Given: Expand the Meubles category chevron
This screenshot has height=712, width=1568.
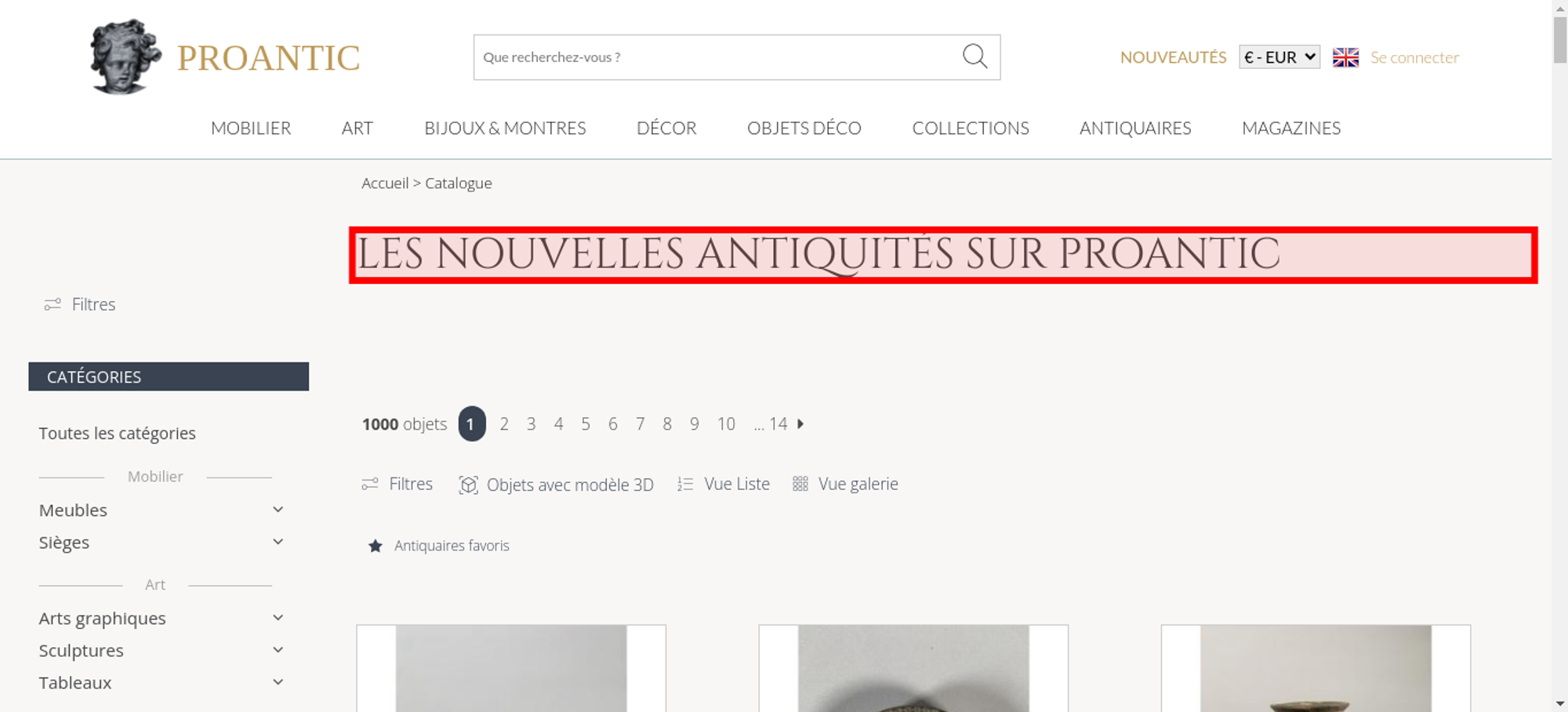Looking at the screenshot, I should 278,510.
